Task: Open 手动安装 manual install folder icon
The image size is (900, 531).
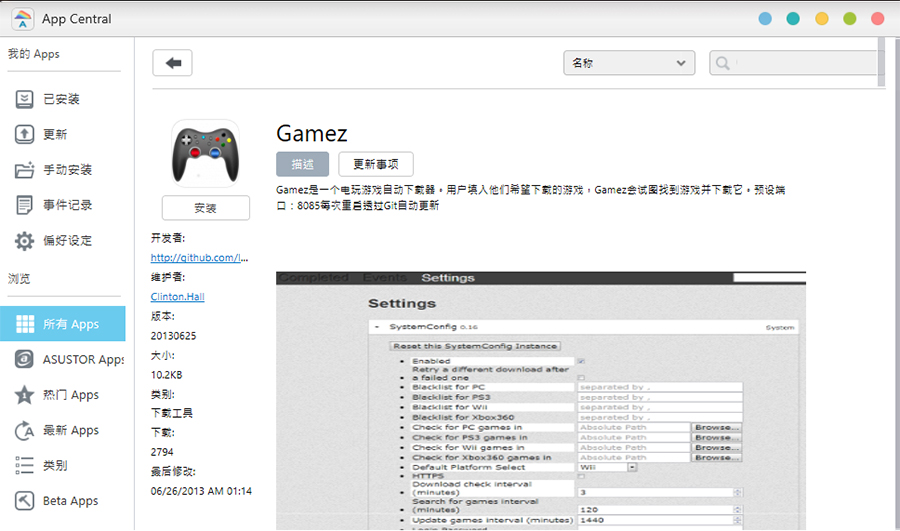Action: [25, 170]
